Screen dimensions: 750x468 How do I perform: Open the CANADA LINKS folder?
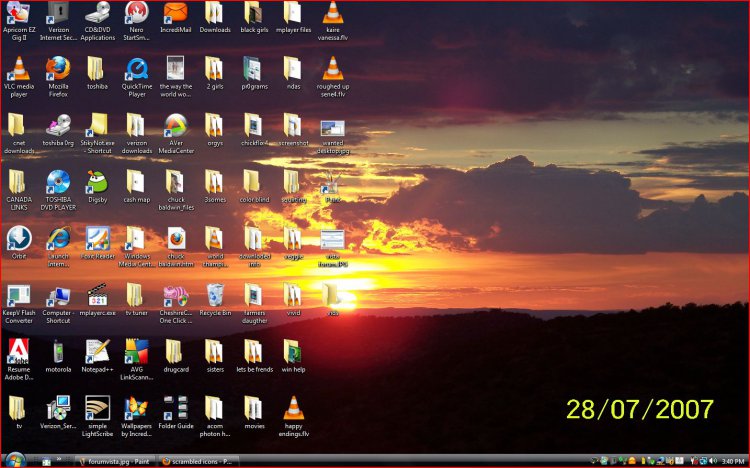pos(19,190)
